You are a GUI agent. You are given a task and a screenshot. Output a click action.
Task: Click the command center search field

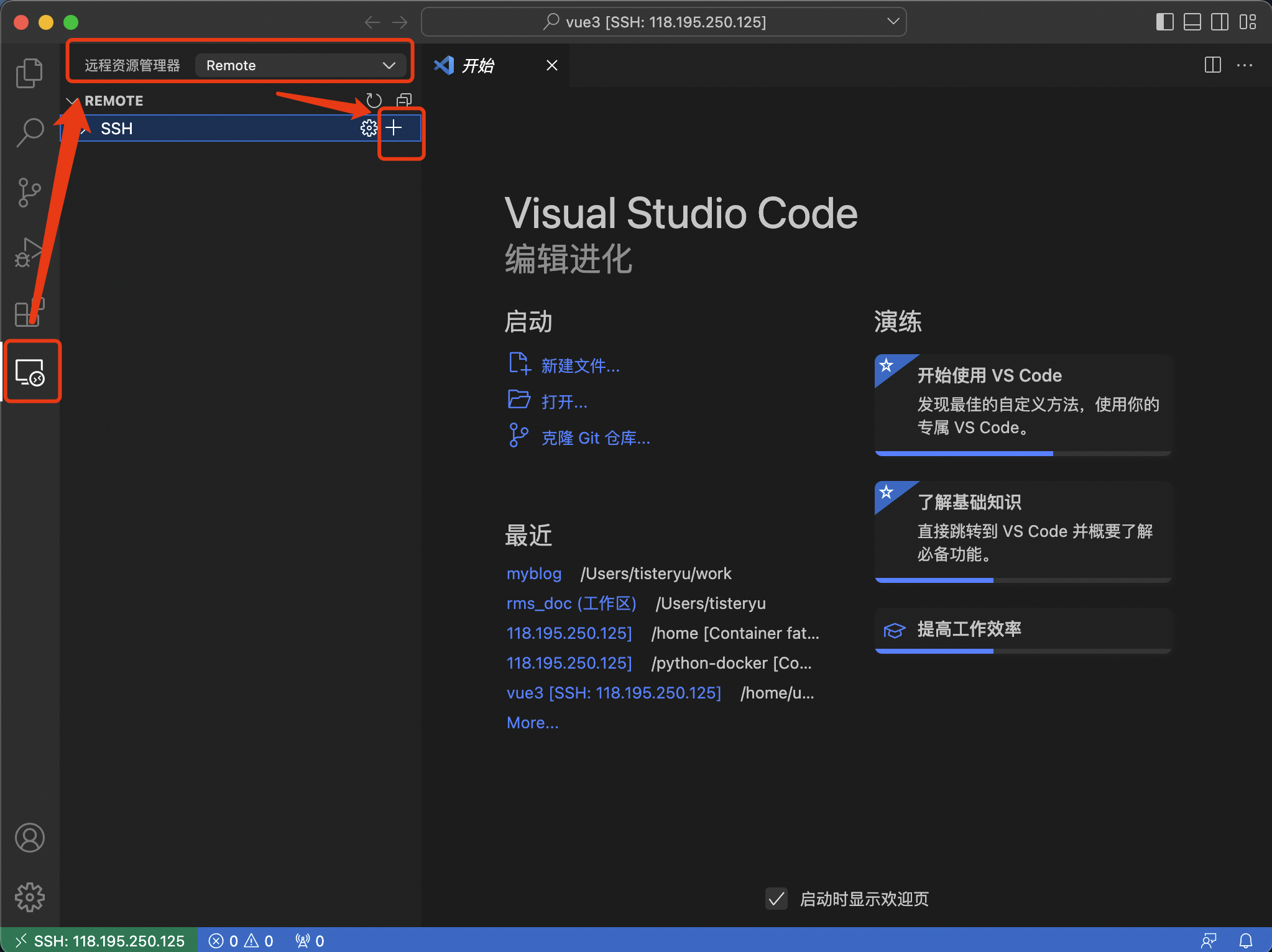pyautogui.click(x=663, y=22)
